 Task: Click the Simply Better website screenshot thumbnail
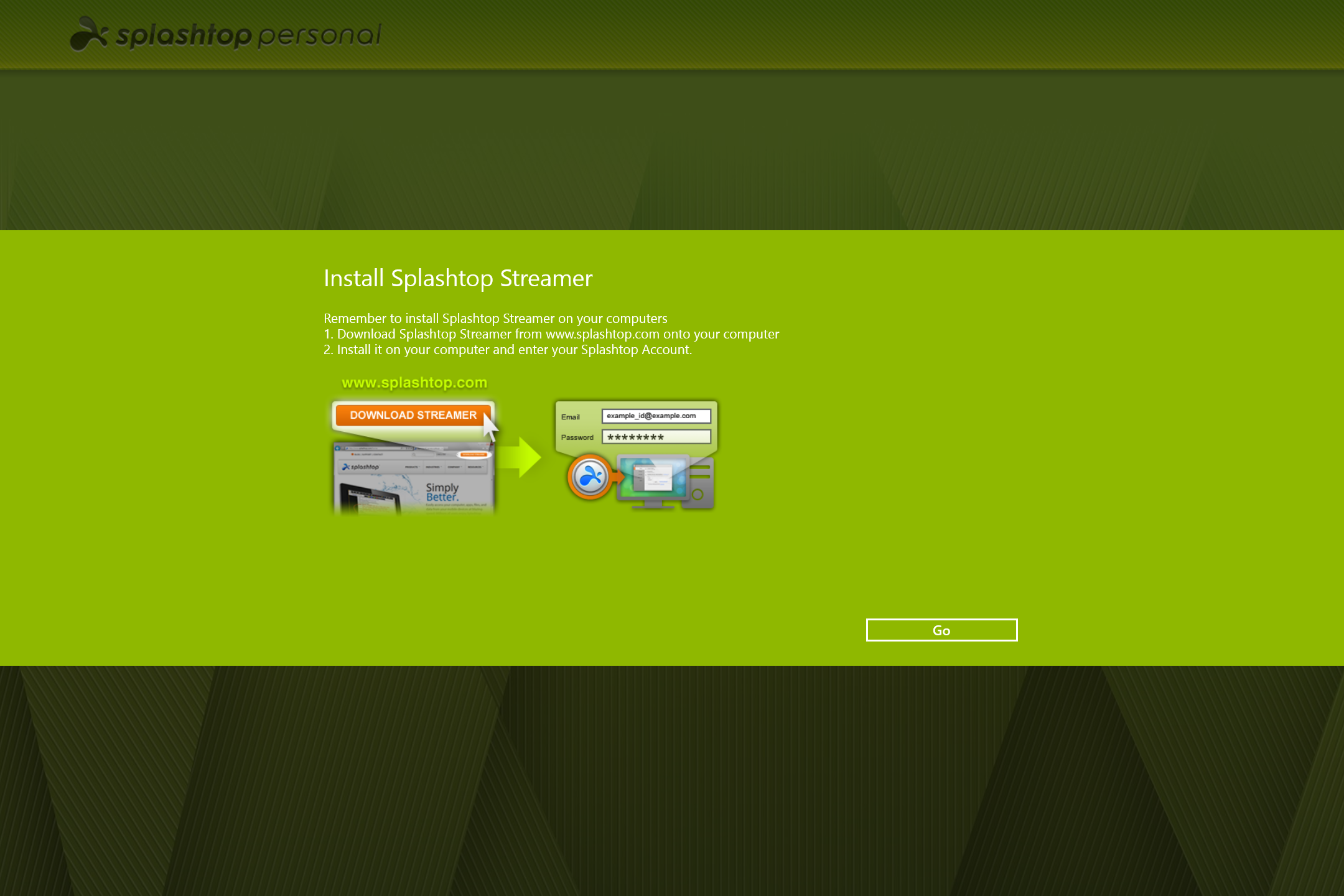pos(413,478)
